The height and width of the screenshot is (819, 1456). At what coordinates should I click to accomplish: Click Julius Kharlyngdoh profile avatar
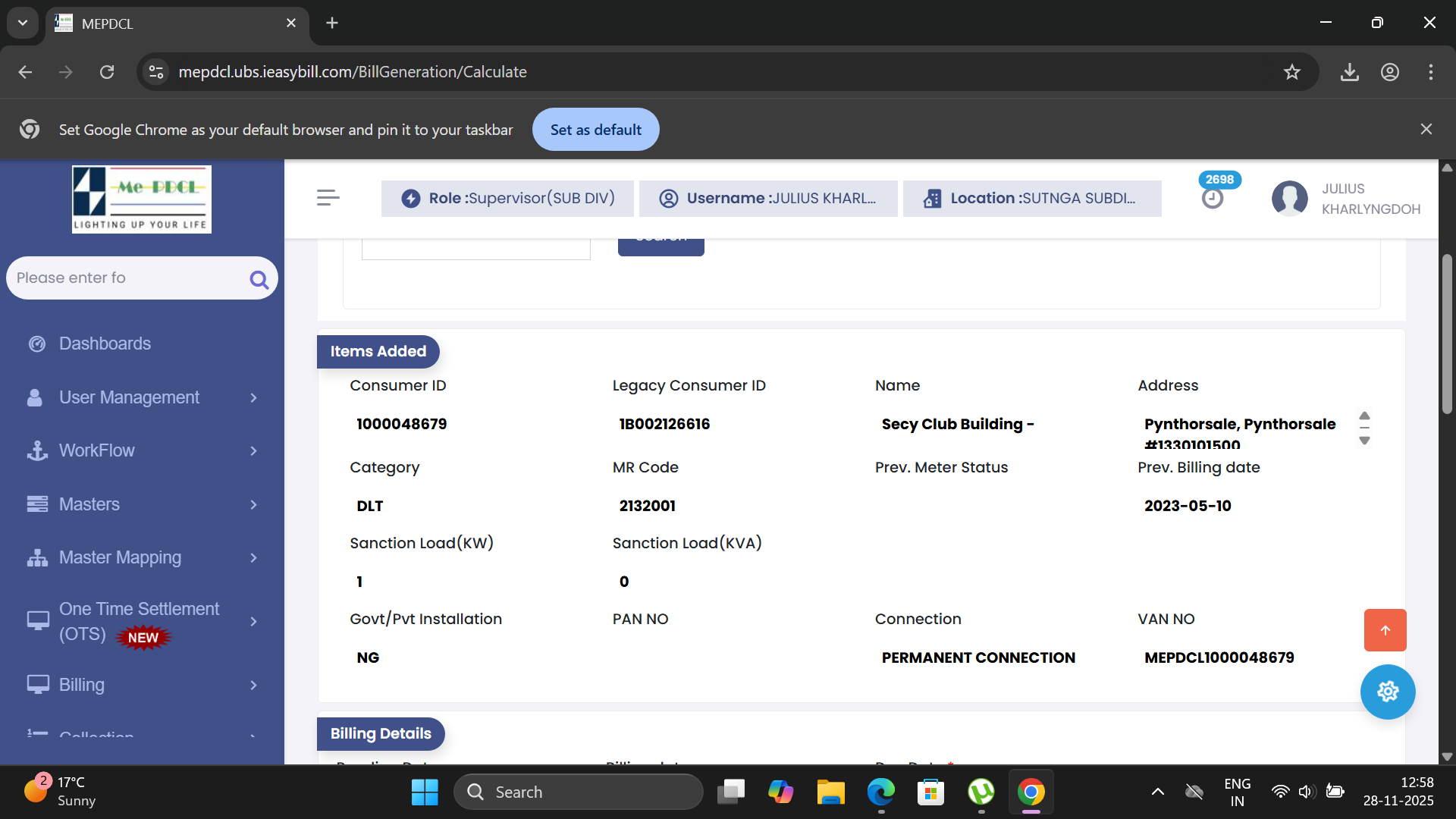tap(1289, 198)
